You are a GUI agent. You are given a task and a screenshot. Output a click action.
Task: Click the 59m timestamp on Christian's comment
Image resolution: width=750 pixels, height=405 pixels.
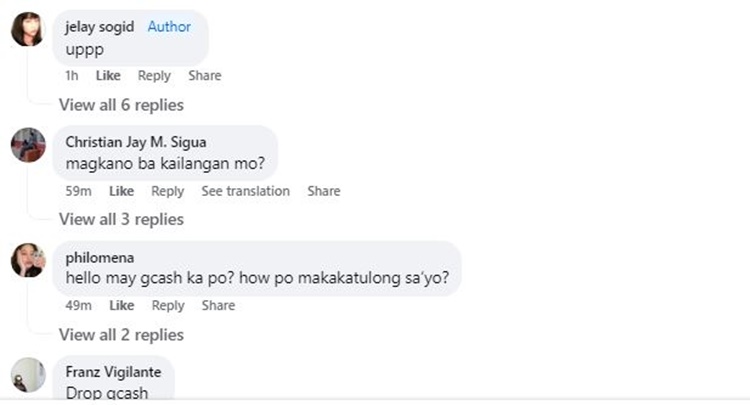79,191
